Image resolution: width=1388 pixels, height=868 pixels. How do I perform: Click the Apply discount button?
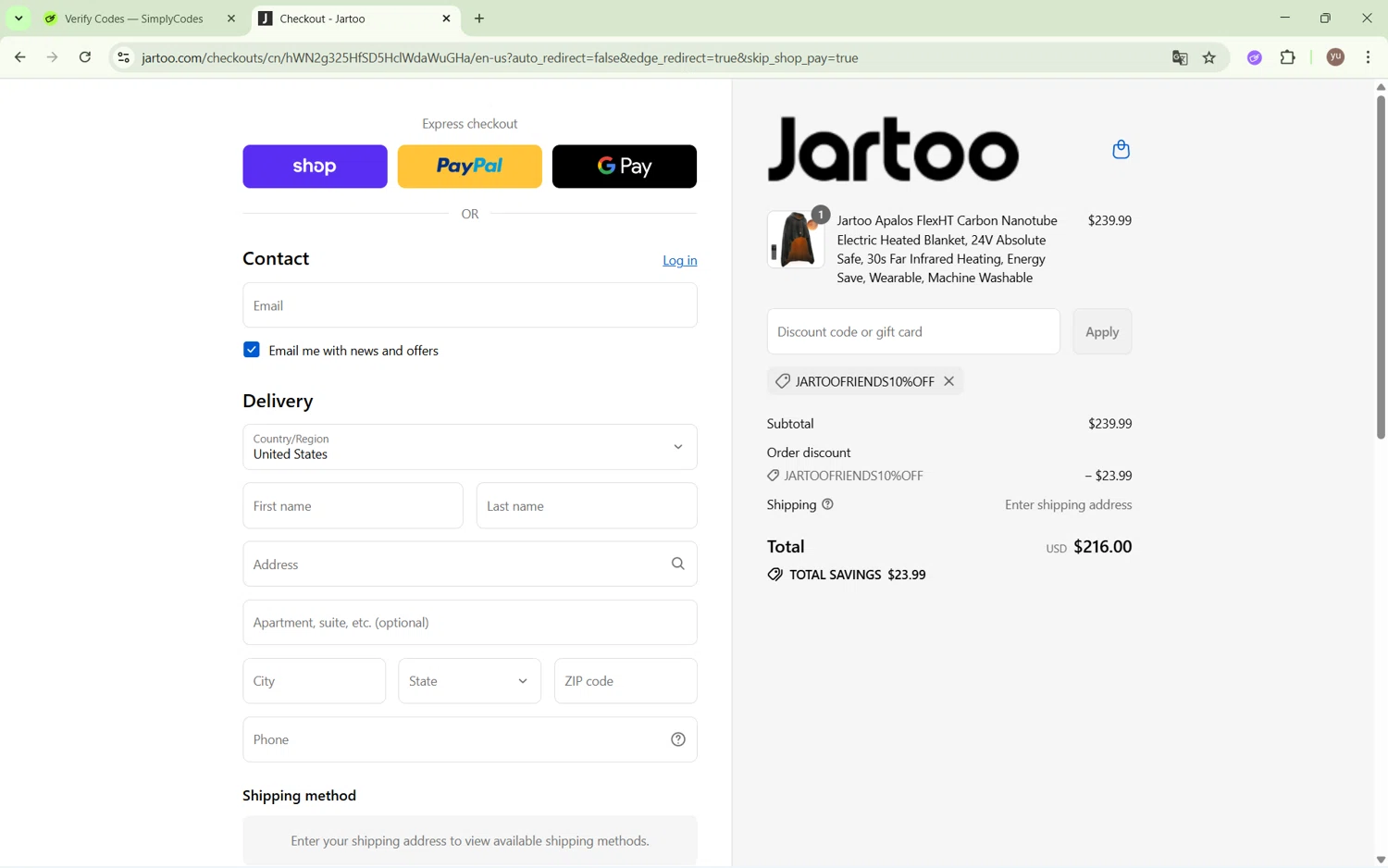1102,331
